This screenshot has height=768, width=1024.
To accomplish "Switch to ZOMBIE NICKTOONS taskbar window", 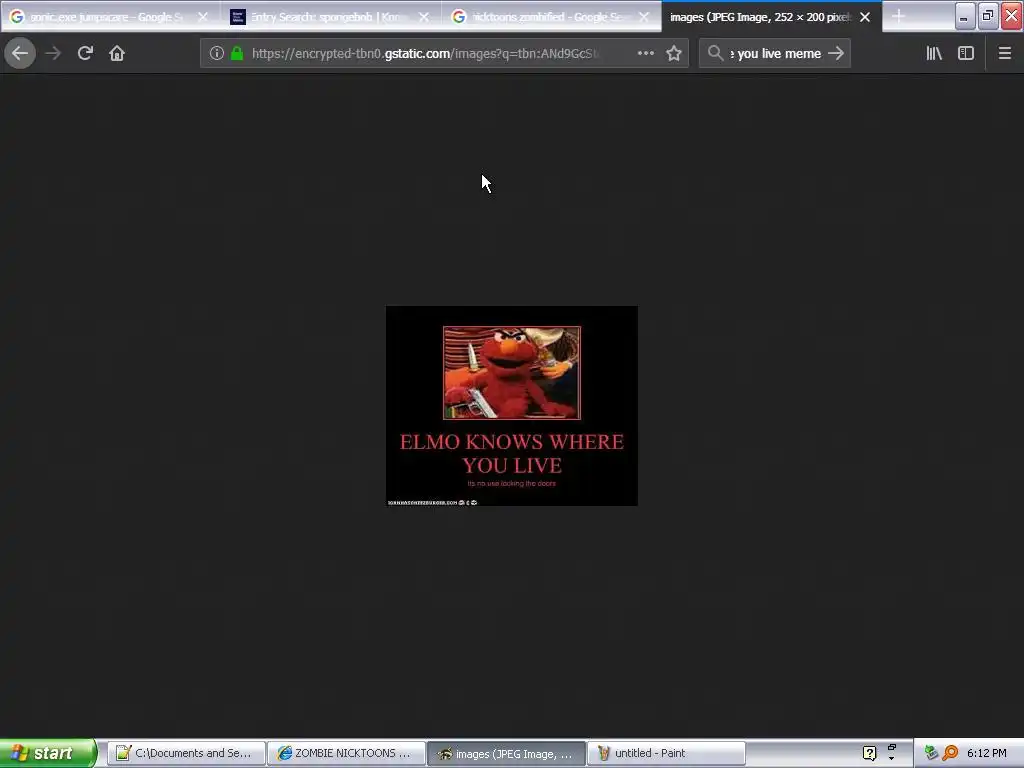I will pyautogui.click(x=346, y=754).
